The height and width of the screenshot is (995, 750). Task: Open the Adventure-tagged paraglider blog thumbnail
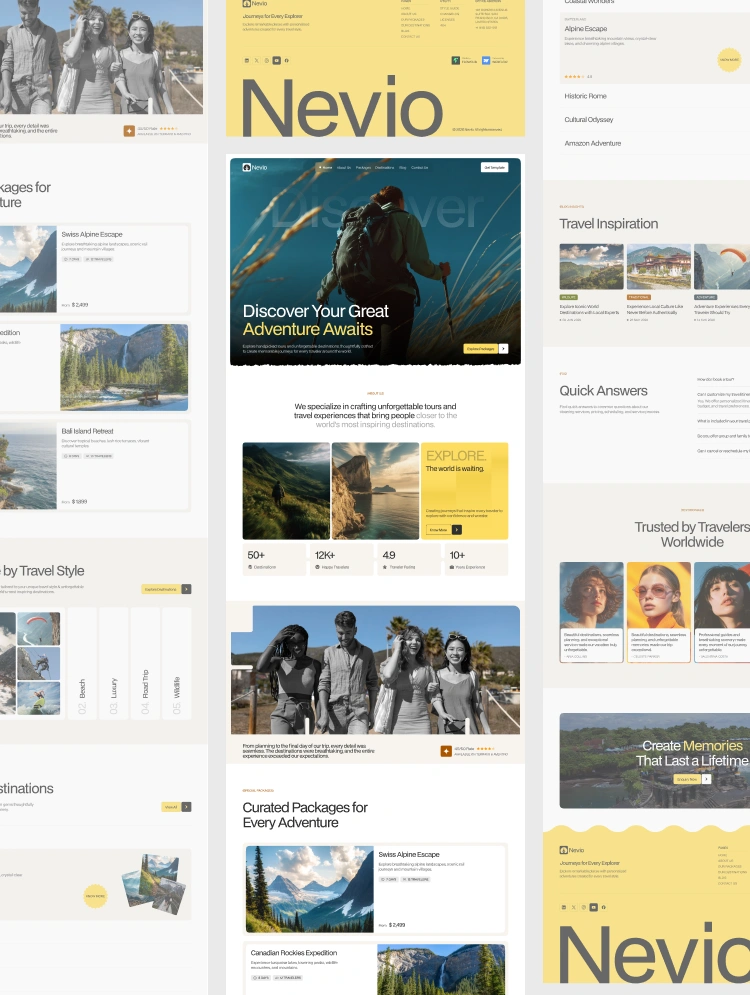[722, 267]
